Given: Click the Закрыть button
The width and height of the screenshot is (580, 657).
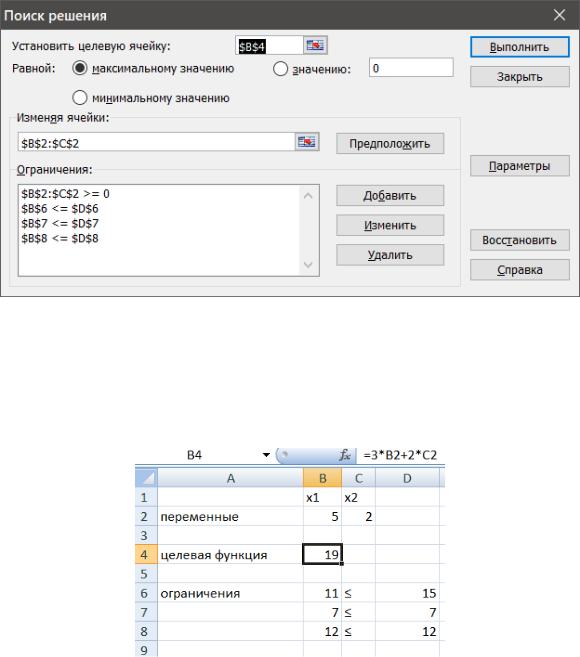Looking at the screenshot, I should (520, 77).
